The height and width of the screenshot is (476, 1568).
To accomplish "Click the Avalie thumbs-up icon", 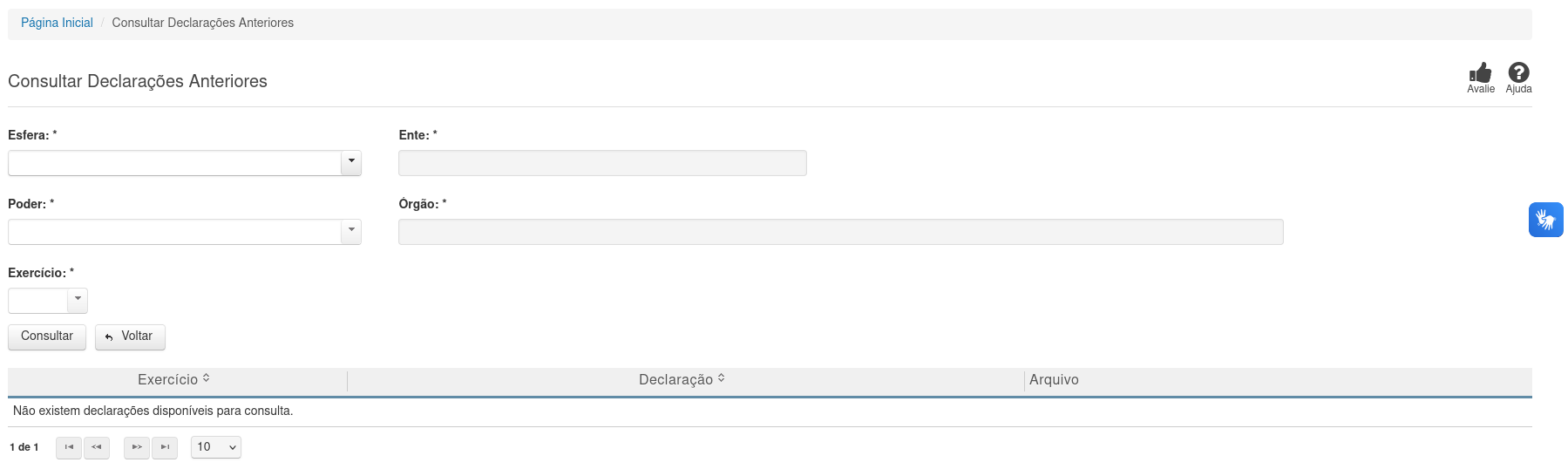I will coord(1480,73).
